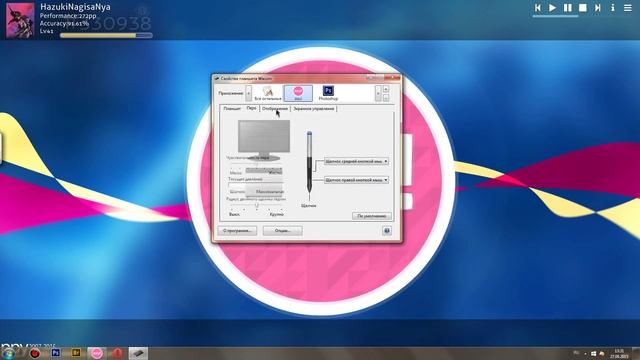Open the red round recorder taskbar icon
The height and width of the screenshot is (360, 640).
tap(35, 353)
